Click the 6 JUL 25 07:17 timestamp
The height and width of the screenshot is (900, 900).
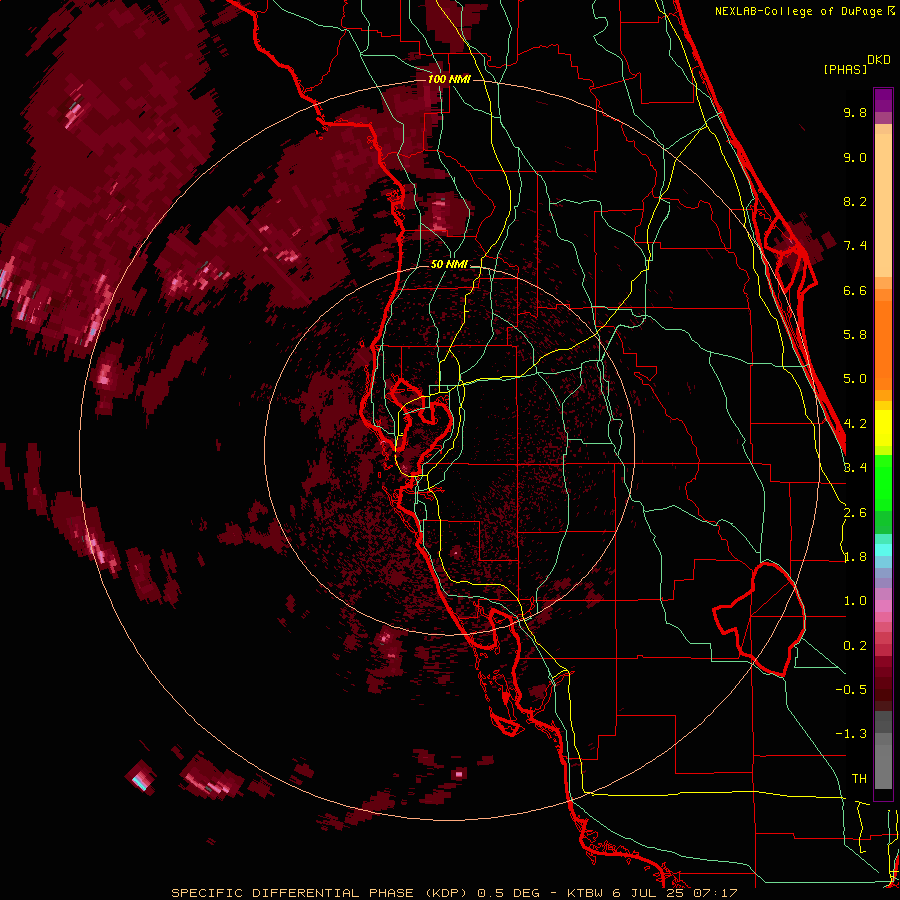click(674, 893)
